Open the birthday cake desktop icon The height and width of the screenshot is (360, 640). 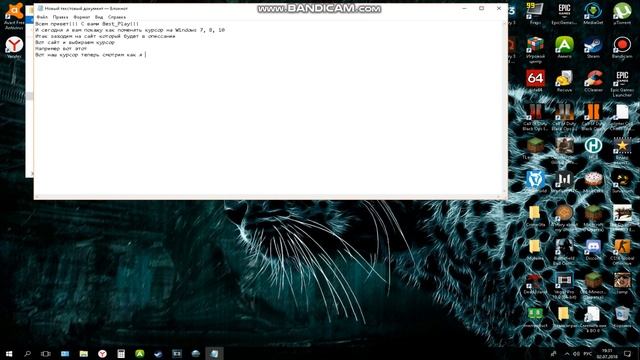(593, 181)
